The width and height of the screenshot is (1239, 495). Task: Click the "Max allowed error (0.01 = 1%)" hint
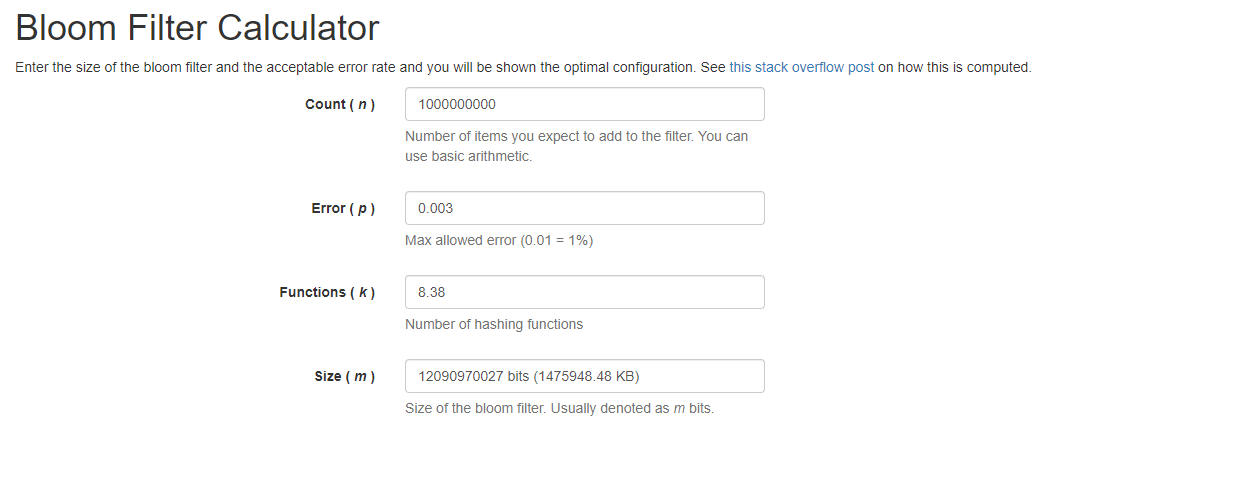[x=499, y=240]
